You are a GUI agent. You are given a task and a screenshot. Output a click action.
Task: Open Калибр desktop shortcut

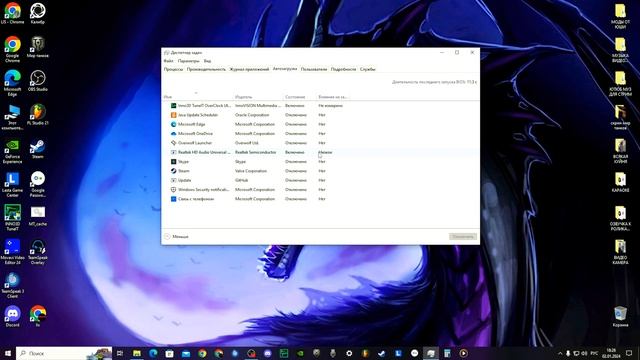pyautogui.click(x=38, y=13)
